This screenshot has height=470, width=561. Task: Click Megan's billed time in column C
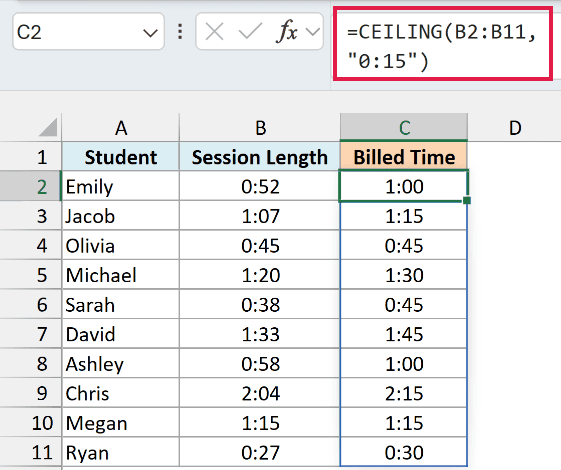click(x=404, y=423)
